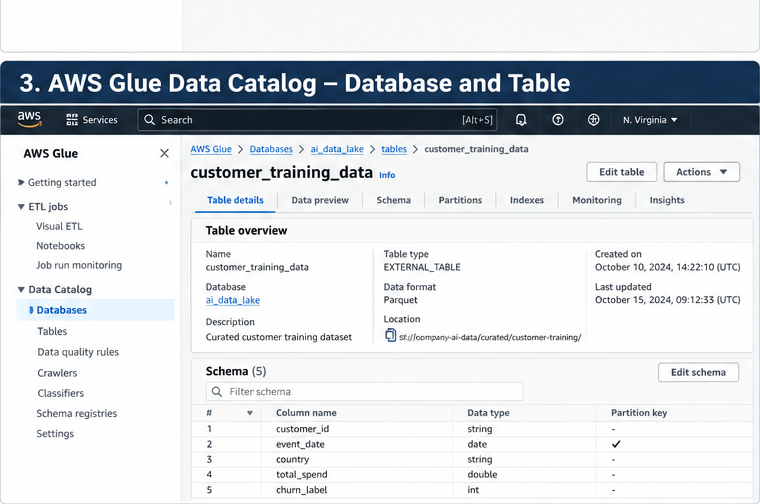The image size is (760, 504).
Task: Open the Info link next to the table name
Action: 387,175
